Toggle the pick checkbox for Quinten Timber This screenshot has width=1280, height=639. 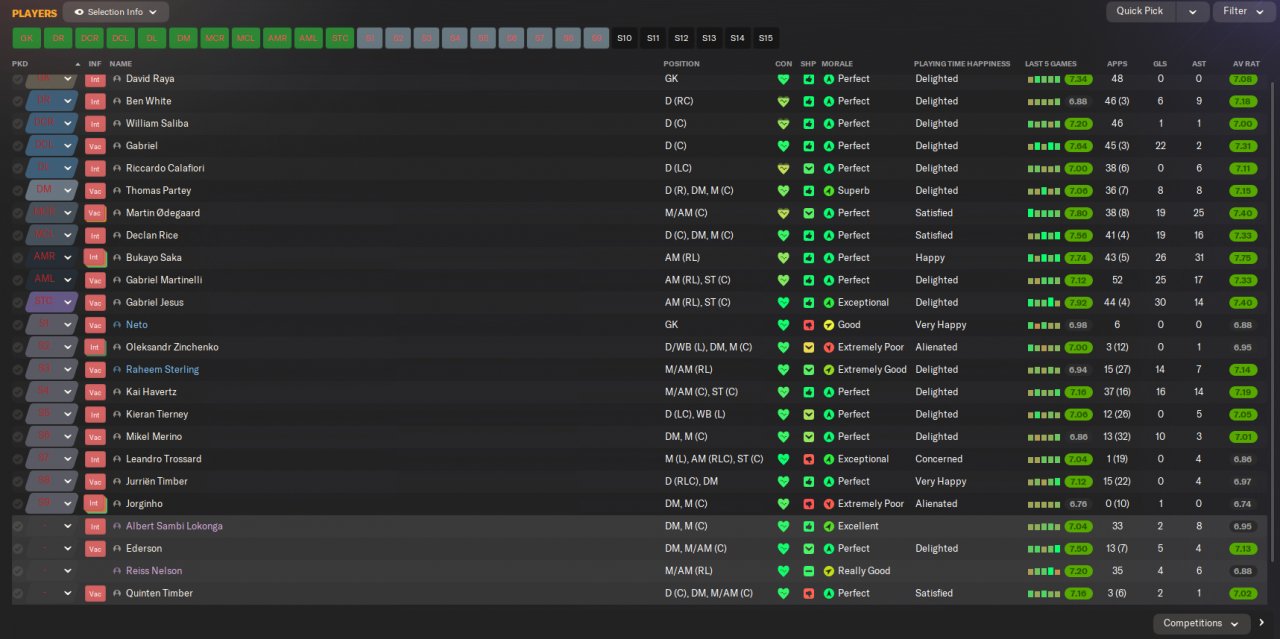(x=18, y=593)
